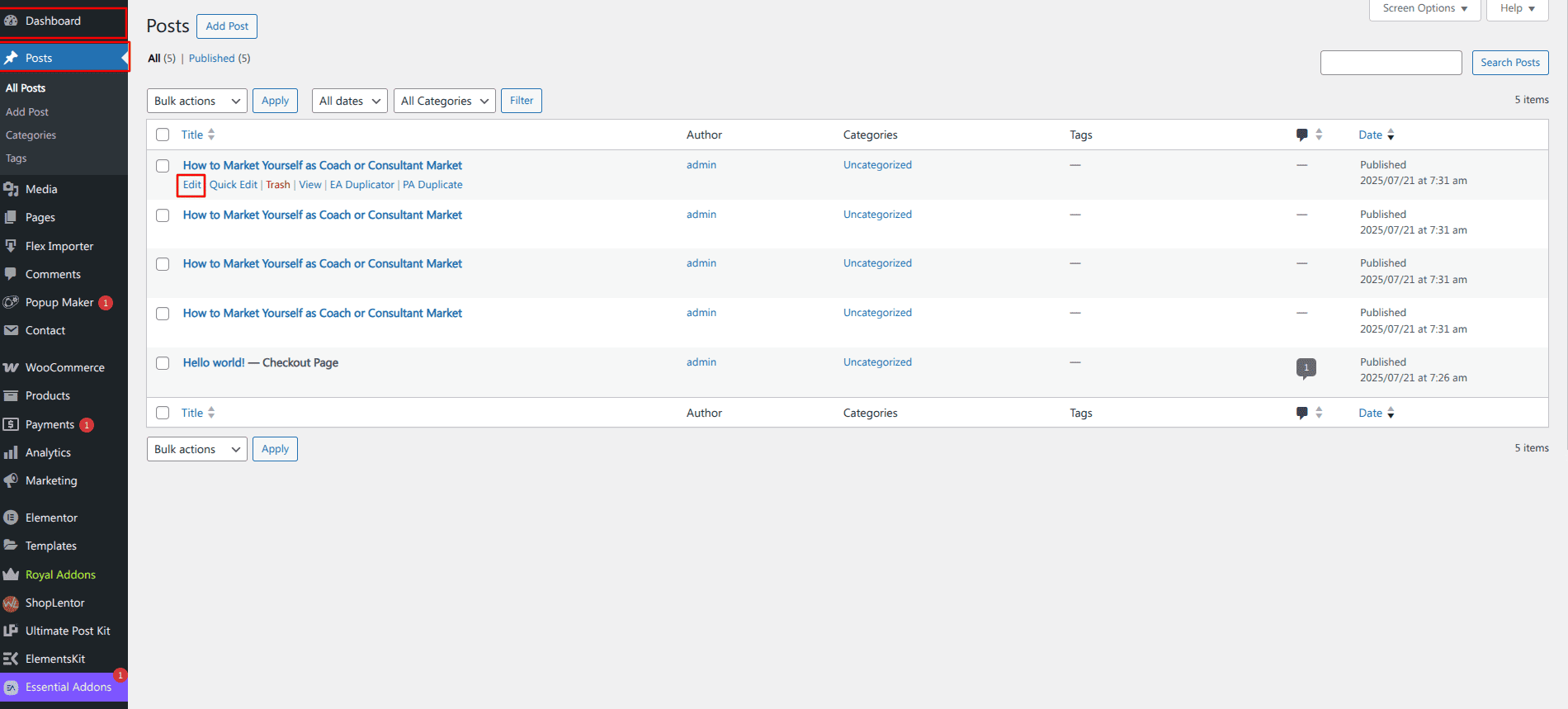
Task: Click the Add Post button beside heading
Action: coord(227,26)
